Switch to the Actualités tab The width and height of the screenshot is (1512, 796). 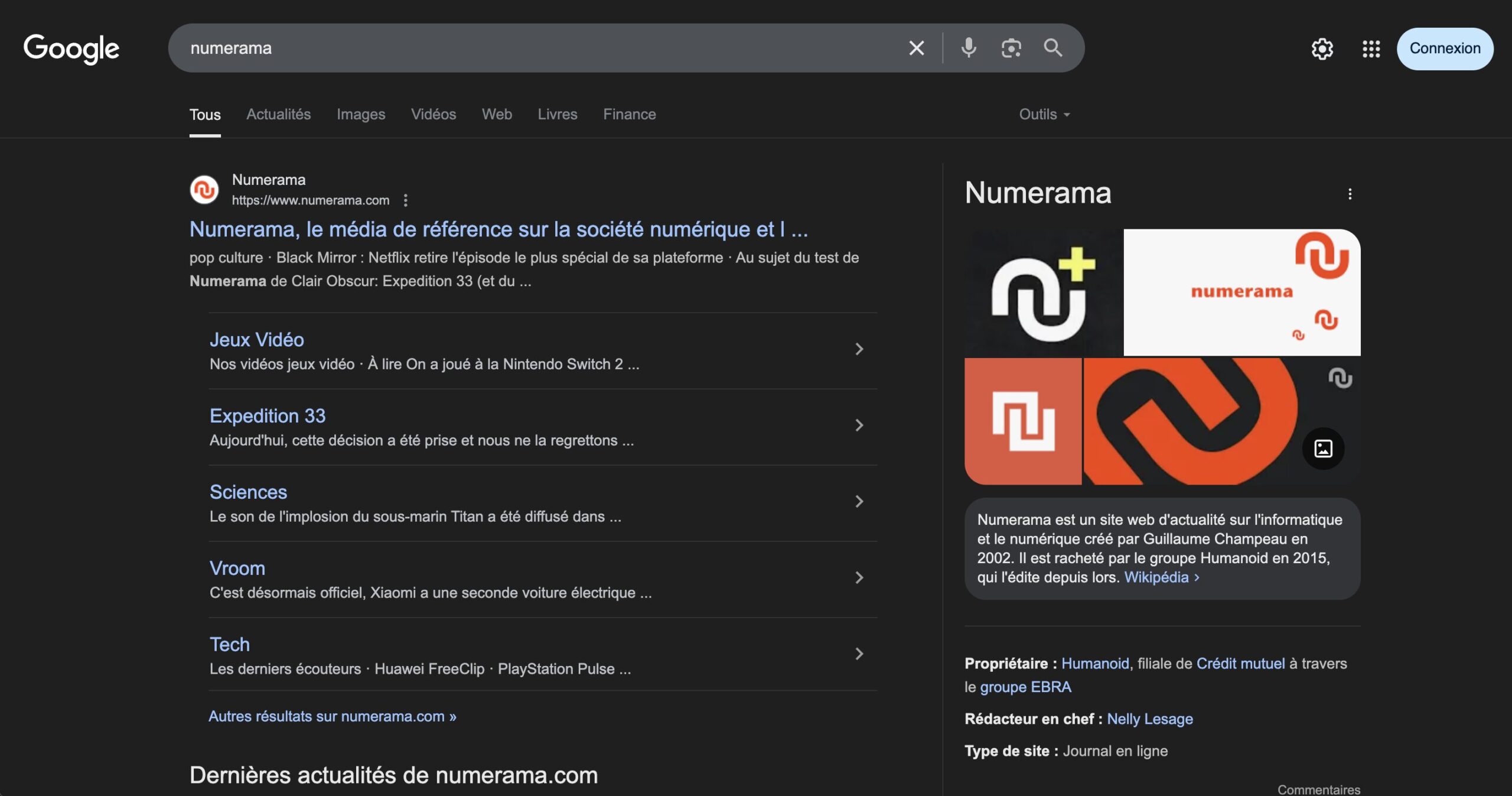pos(278,114)
